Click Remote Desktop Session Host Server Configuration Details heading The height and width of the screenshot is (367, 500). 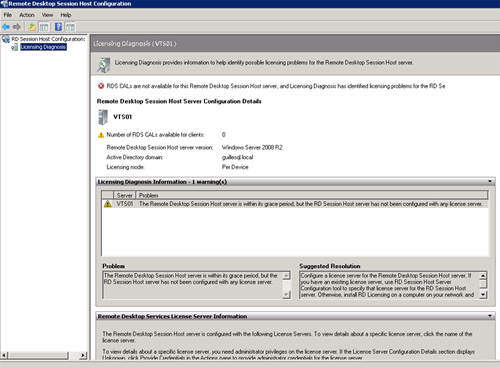click(x=179, y=101)
